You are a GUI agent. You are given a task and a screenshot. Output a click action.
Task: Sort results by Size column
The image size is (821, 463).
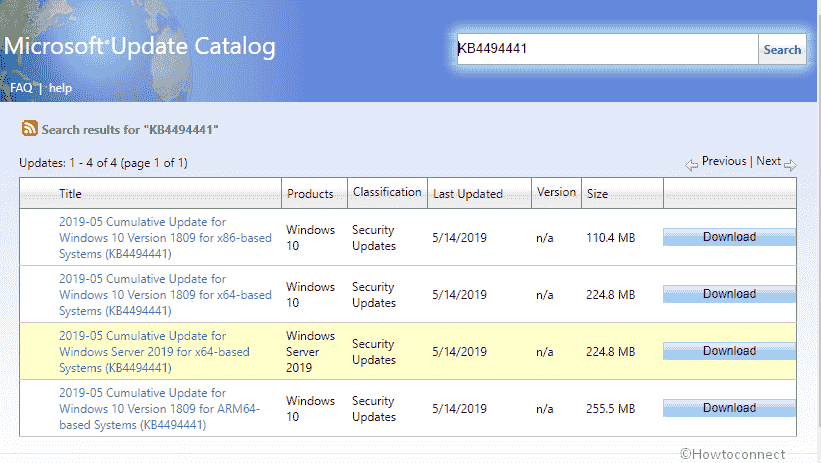tap(597, 194)
